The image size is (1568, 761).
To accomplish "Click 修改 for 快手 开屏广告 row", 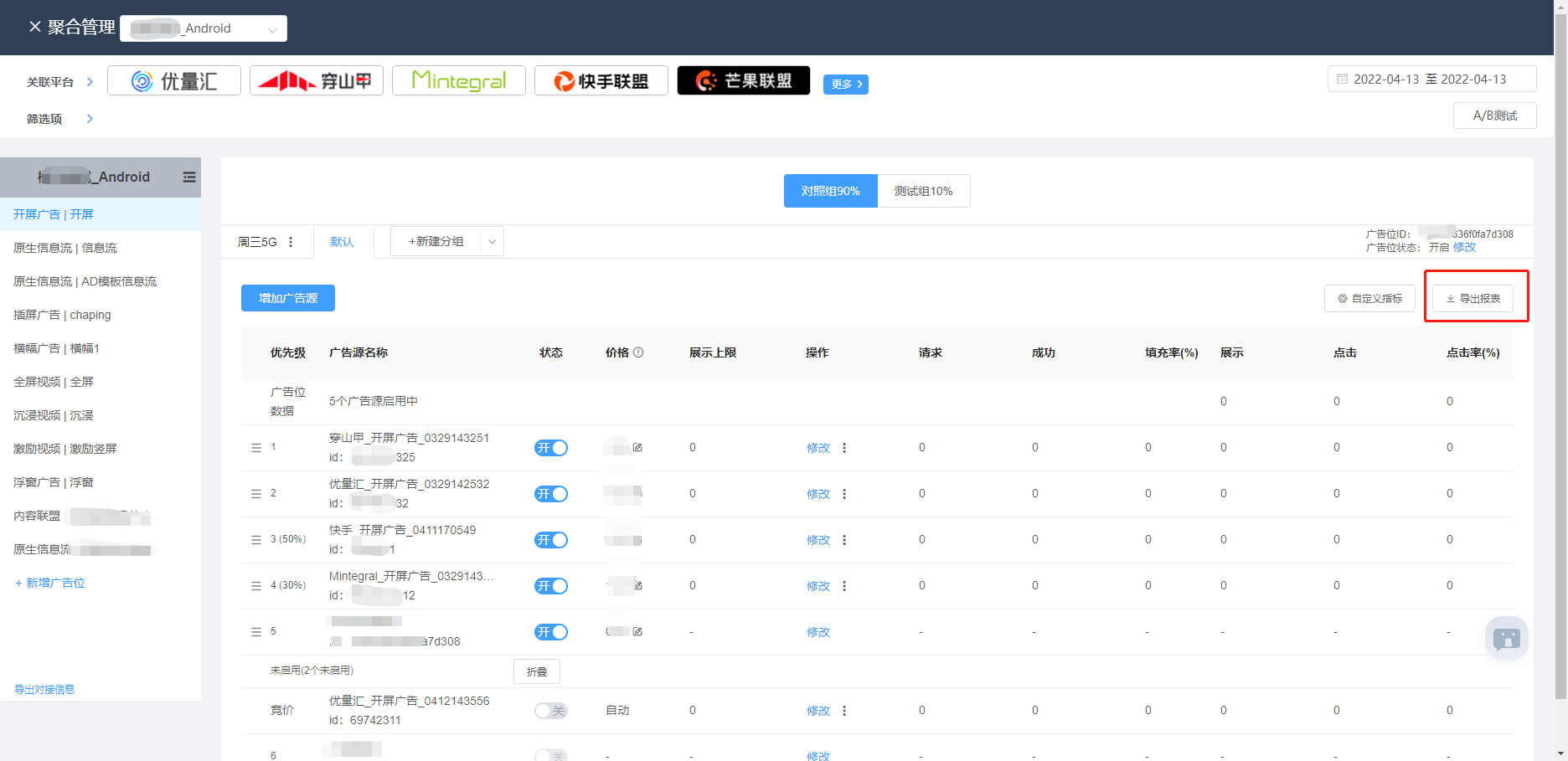I will click(x=818, y=540).
